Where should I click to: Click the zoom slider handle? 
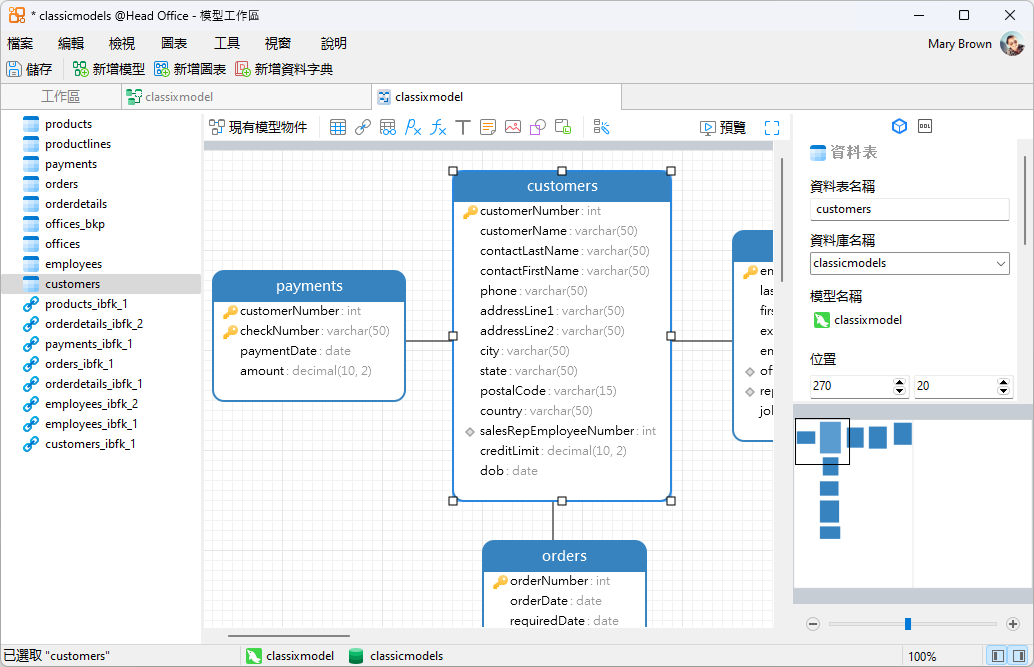coord(908,624)
